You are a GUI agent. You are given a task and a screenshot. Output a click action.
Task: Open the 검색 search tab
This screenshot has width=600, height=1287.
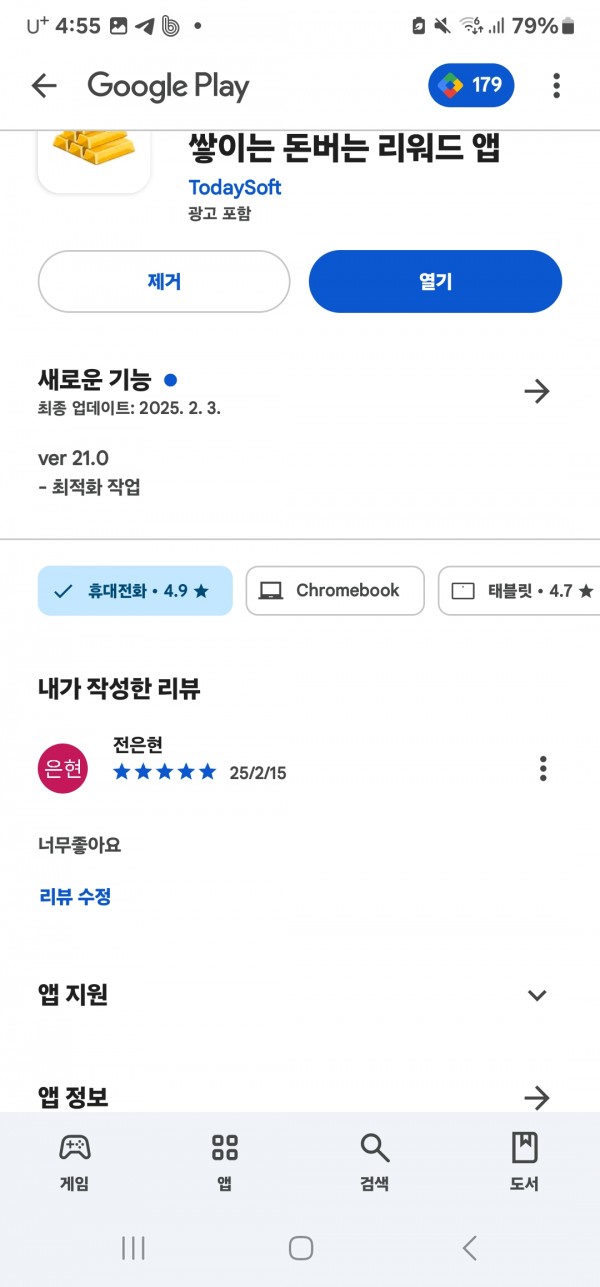click(375, 1162)
